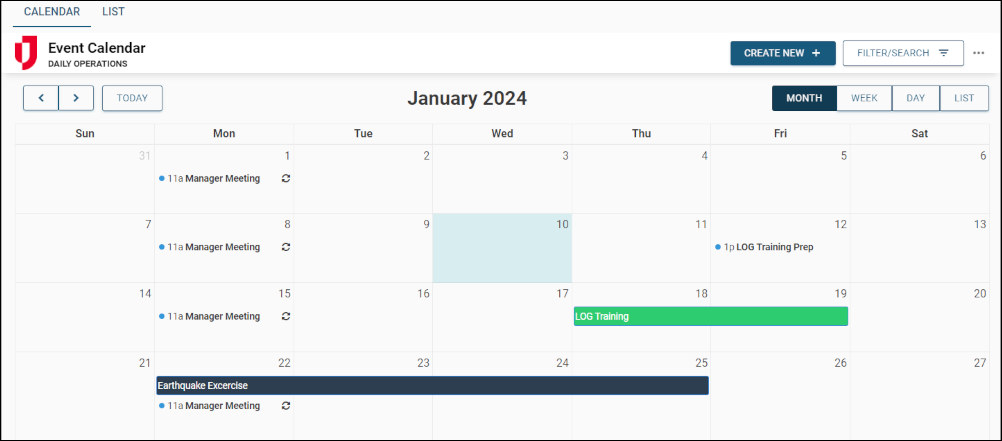Go to previous month arrow

pyautogui.click(x=41, y=98)
